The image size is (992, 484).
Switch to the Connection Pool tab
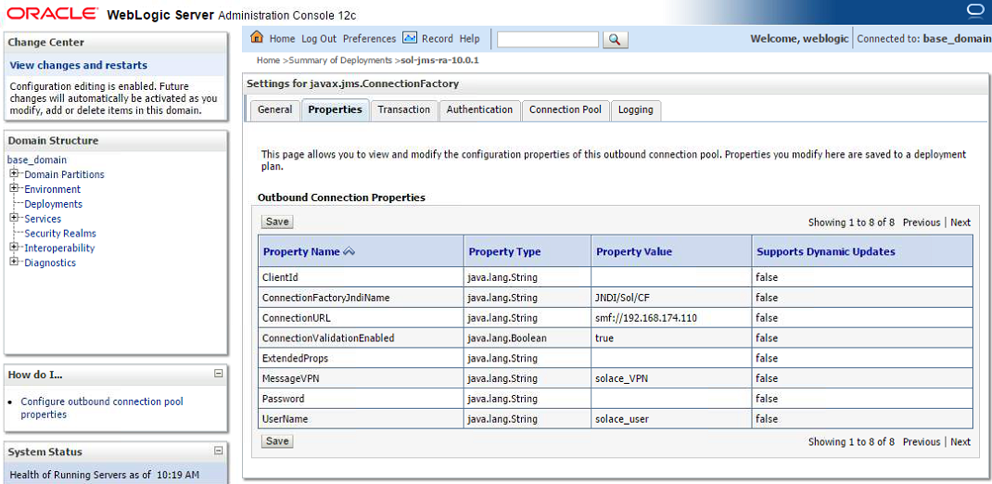[565, 110]
